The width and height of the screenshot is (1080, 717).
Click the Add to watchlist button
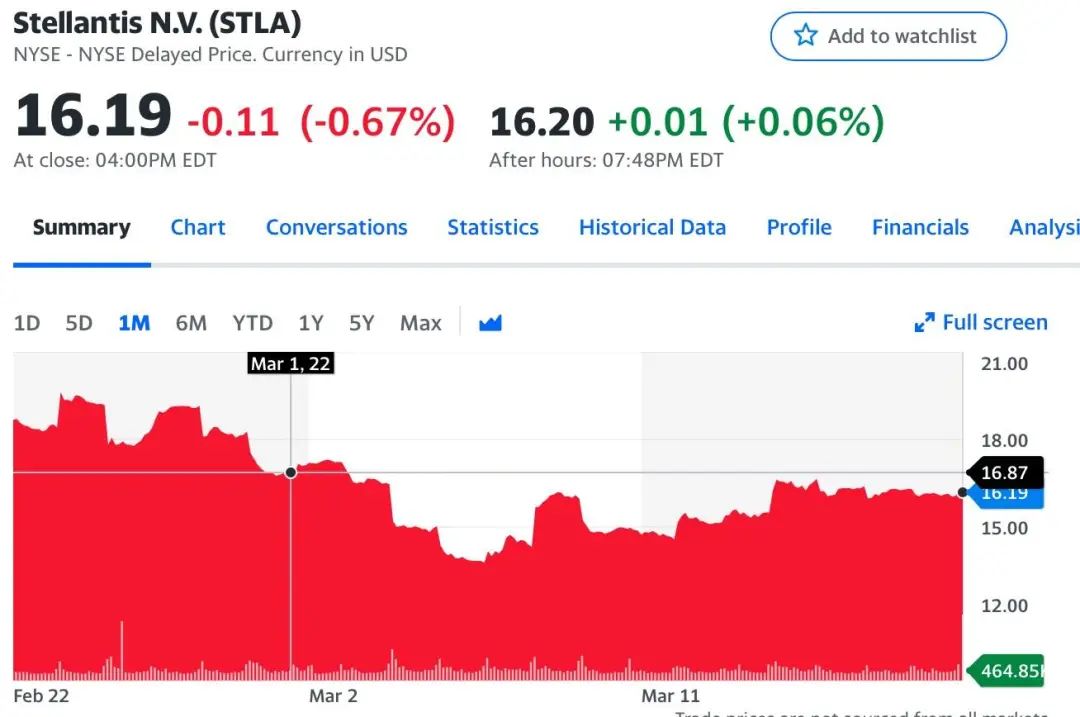coord(888,36)
